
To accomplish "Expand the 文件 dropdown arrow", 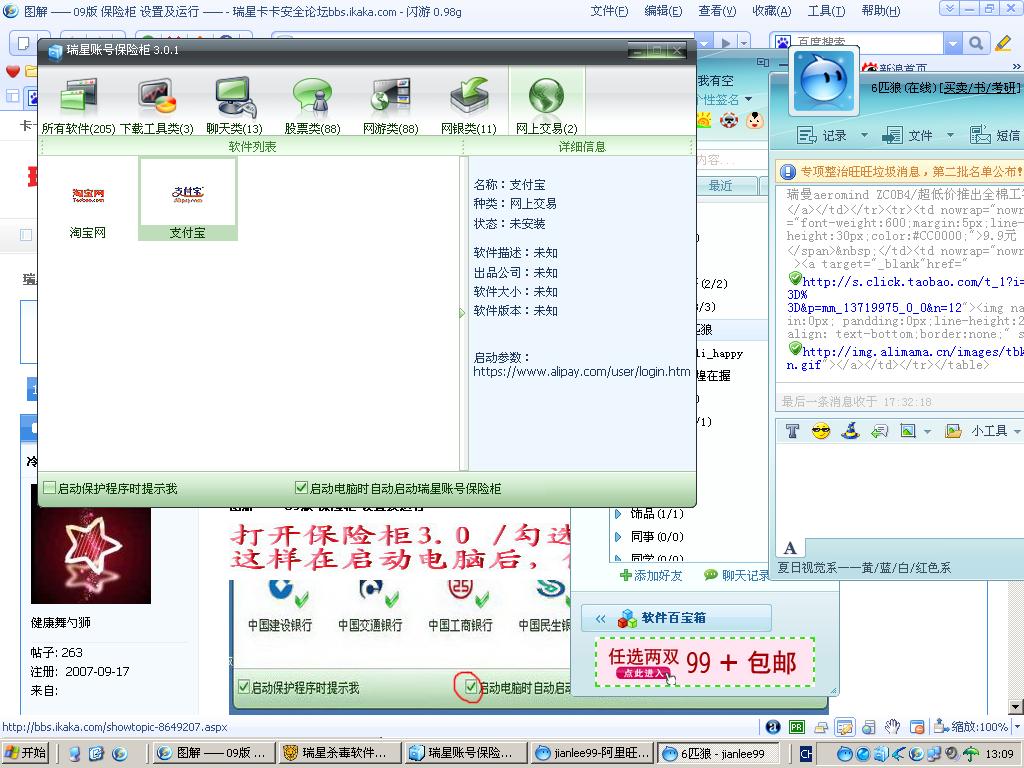I will coord(950,135).
